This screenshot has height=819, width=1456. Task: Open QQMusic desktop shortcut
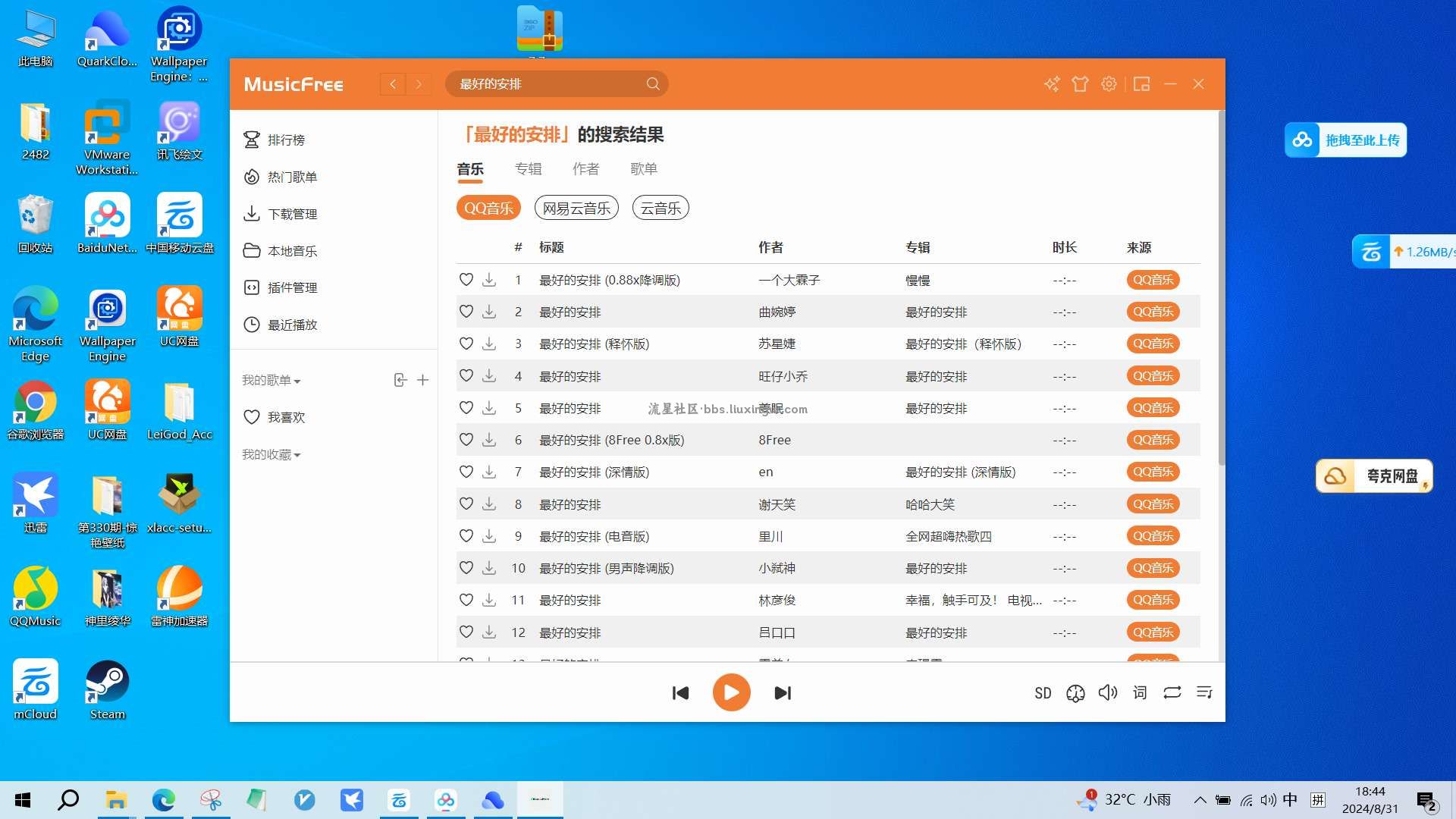35,597
